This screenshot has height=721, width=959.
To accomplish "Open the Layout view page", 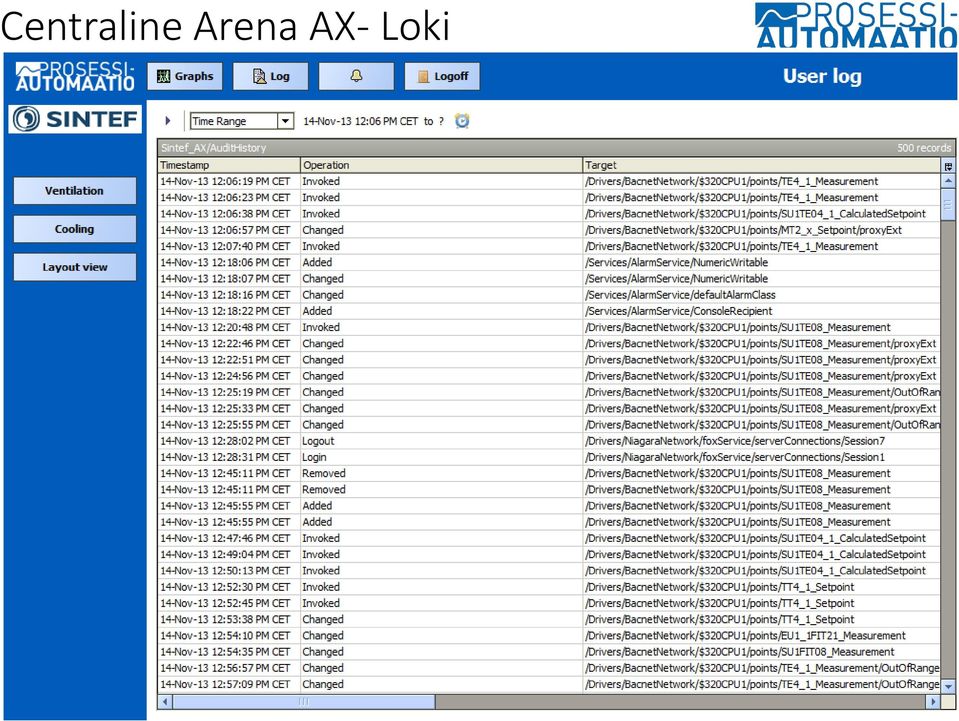I will tap(75, 267).
